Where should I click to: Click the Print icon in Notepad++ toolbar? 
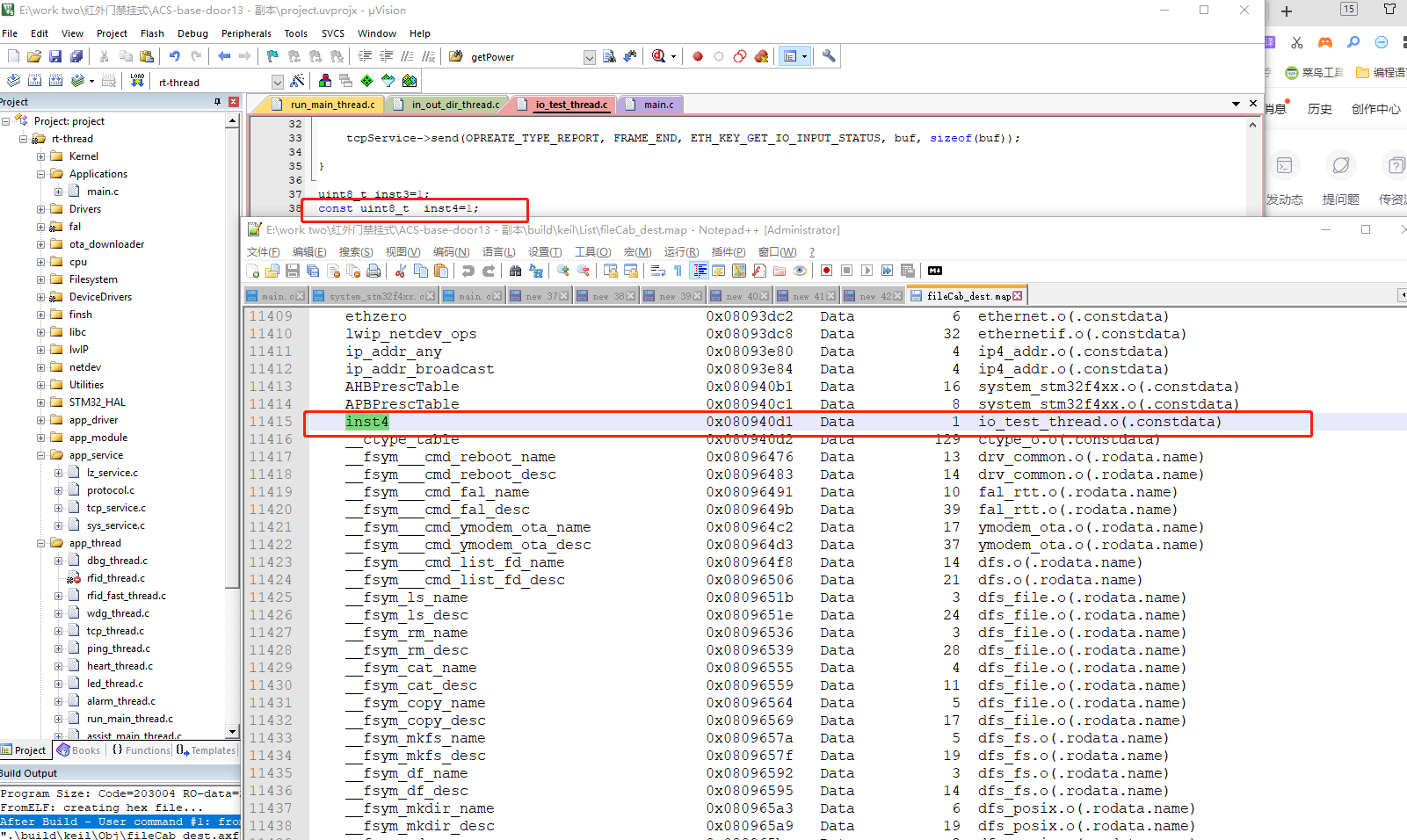(x=374, y=271)
